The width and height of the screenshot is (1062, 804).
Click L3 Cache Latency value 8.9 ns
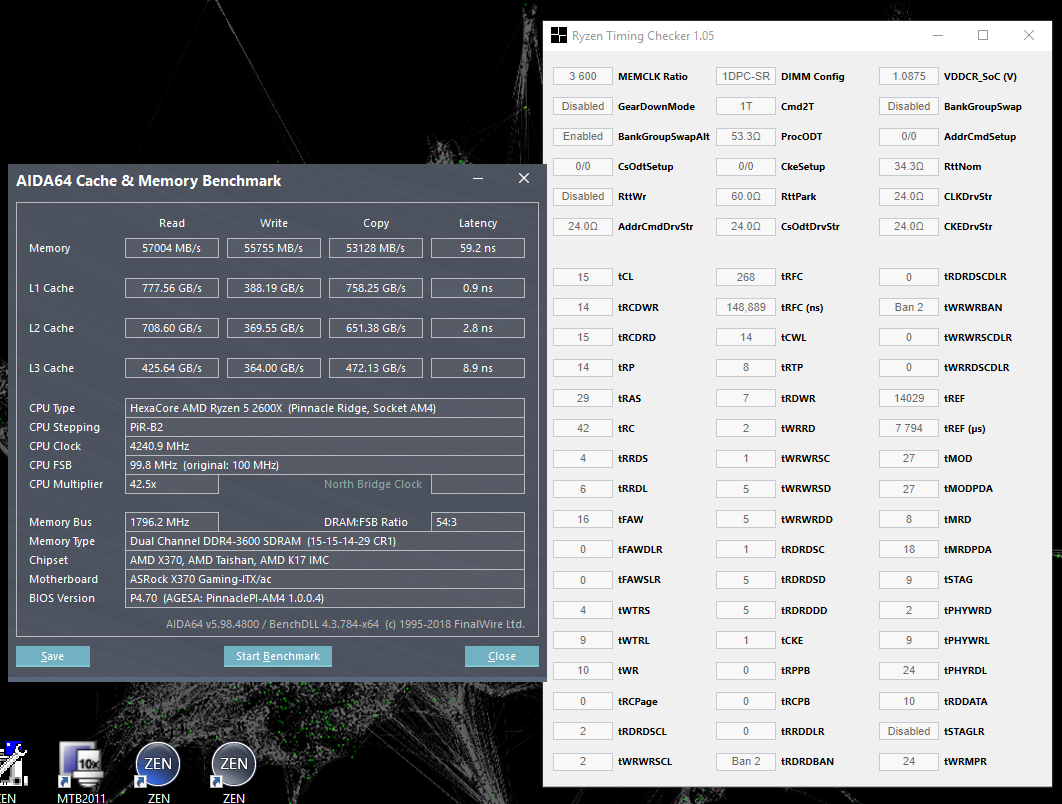click(x=477, y=368)
